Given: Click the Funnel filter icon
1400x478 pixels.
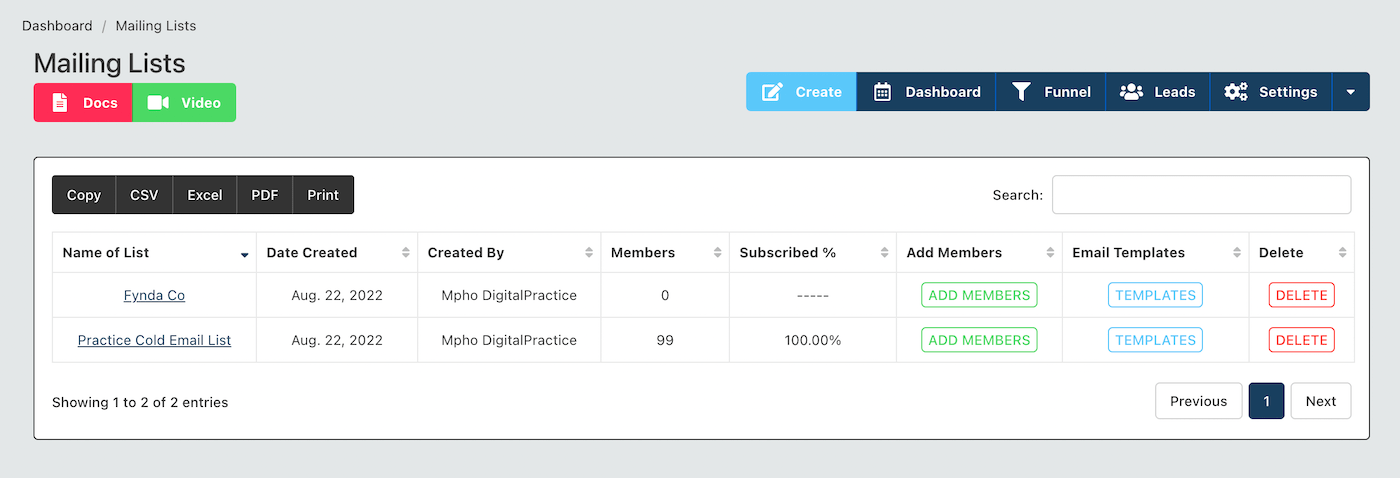Looking at the screenshot, I should [x=1021, y=92].
